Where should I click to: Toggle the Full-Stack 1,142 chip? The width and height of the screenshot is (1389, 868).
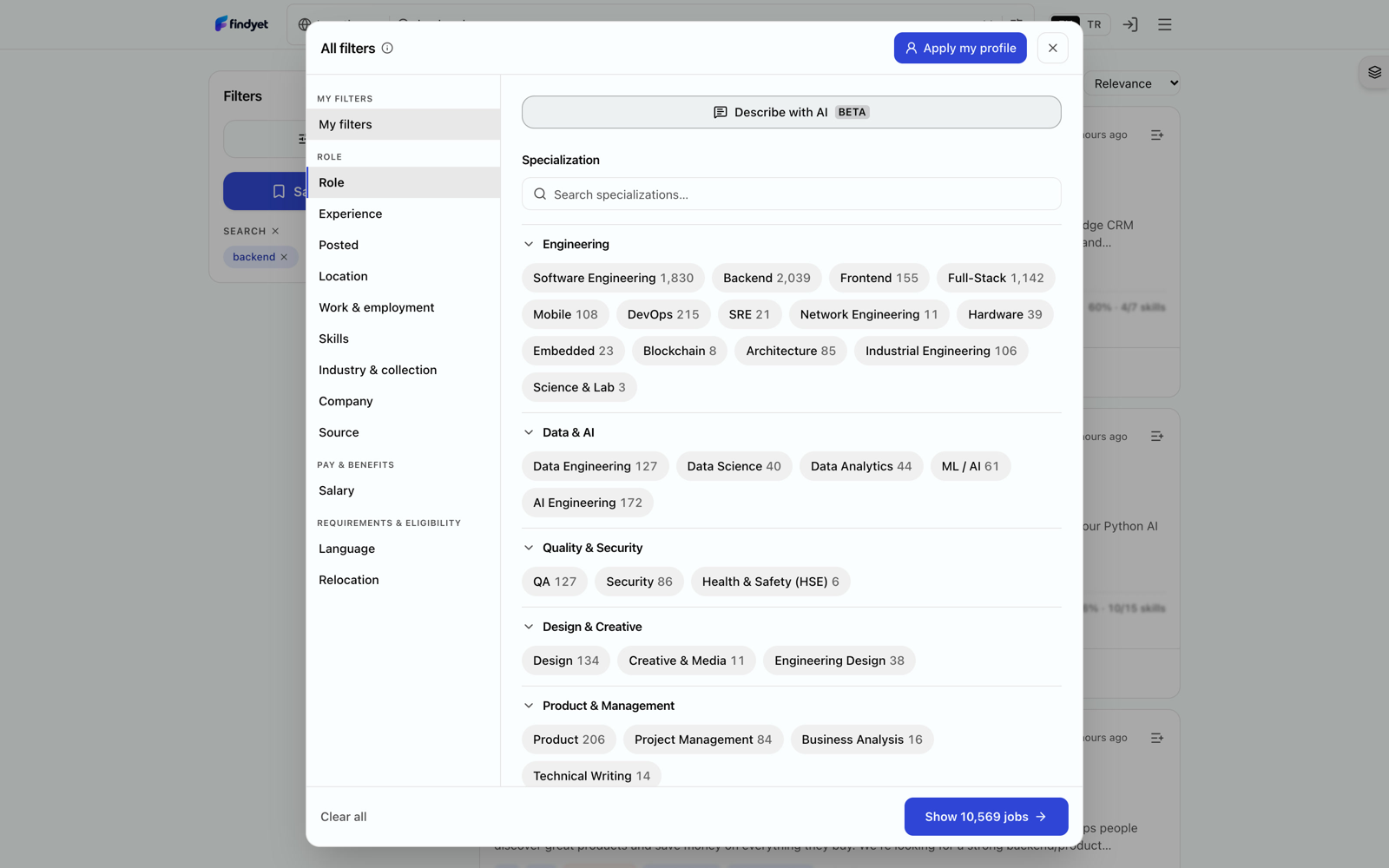point(996,278)
